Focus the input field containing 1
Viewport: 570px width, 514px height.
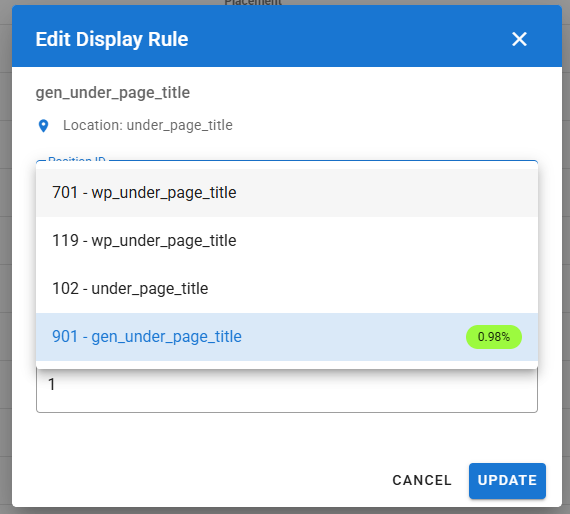coord(287,390)
